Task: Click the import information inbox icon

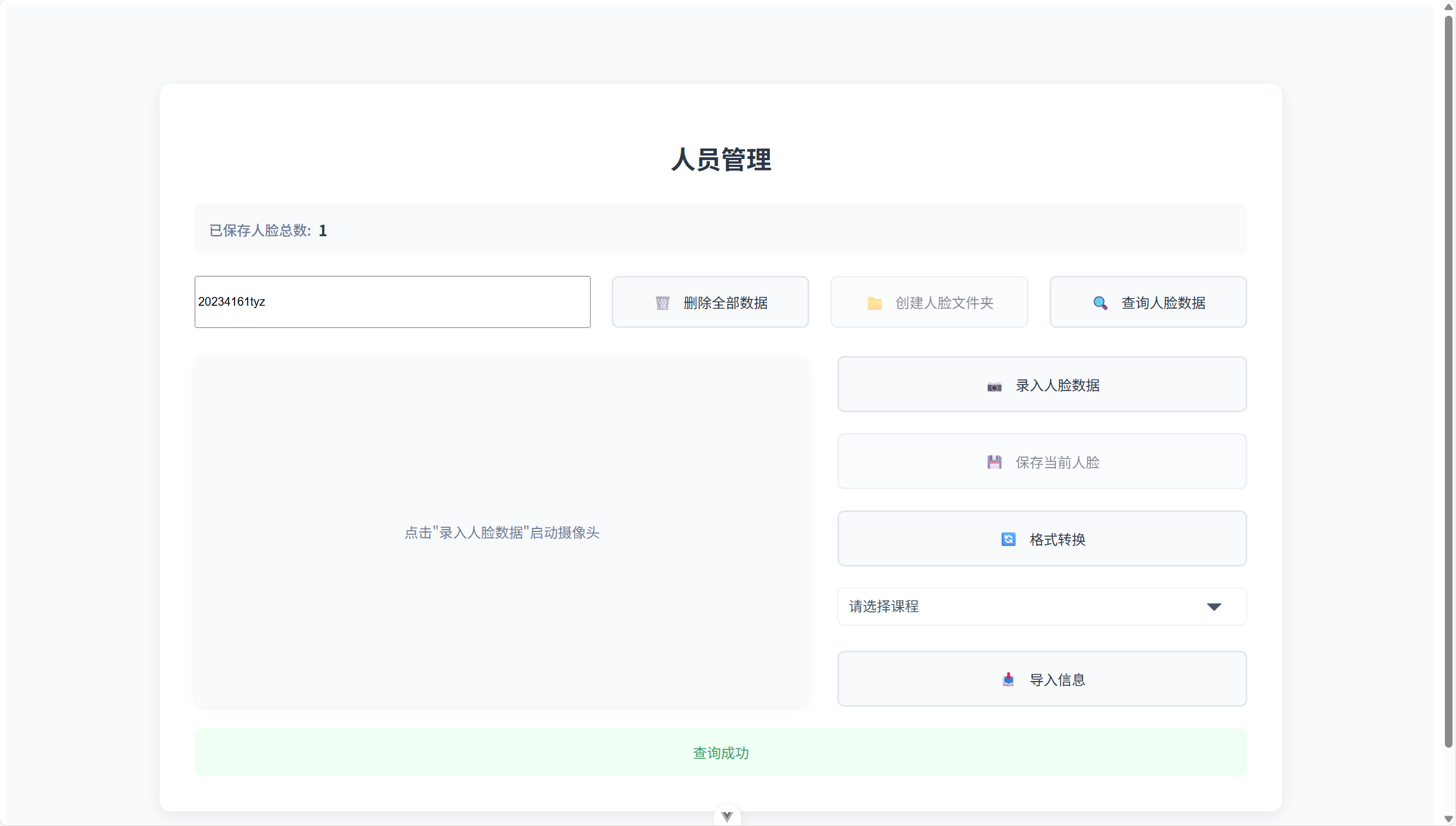Action: tap(1008, 679)
